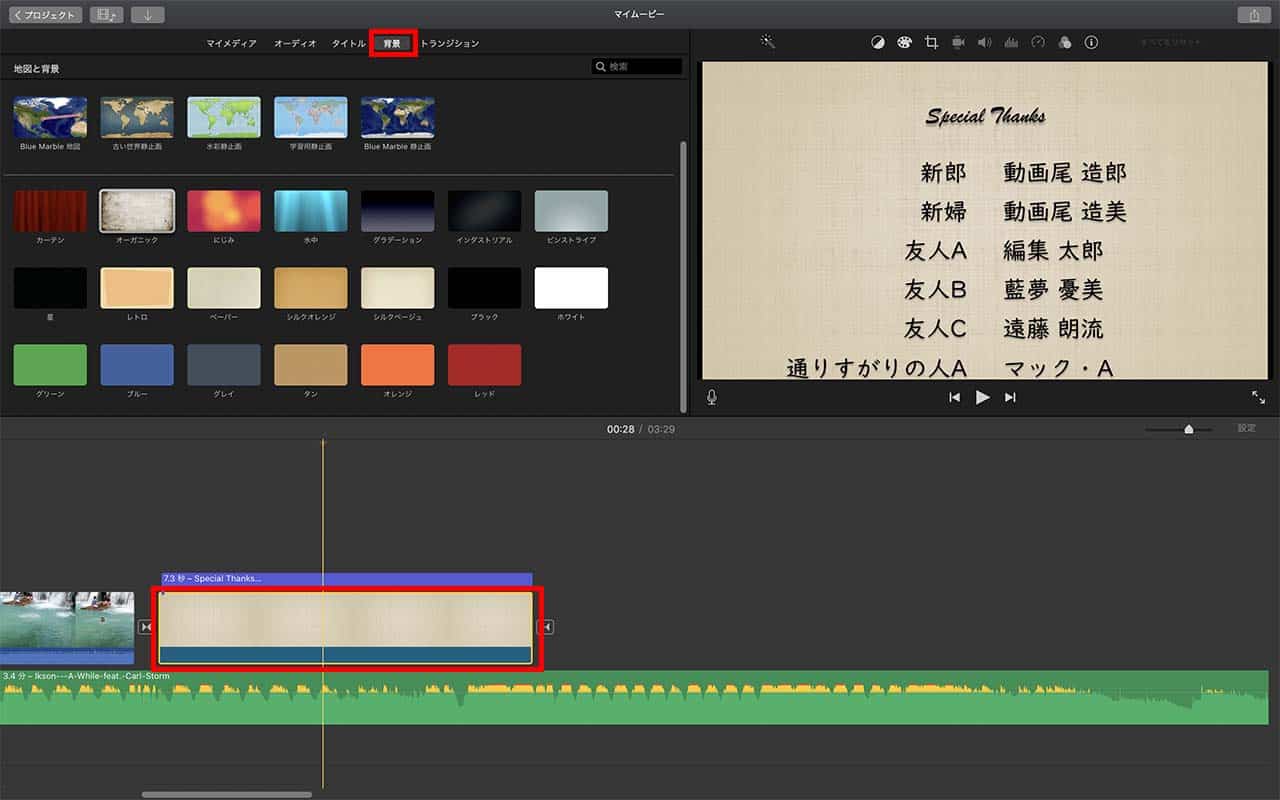Open the stabilization camera settings
The width and height of the screenshot is (1280, 800).
pyautogui.click(x=958, y=43)
